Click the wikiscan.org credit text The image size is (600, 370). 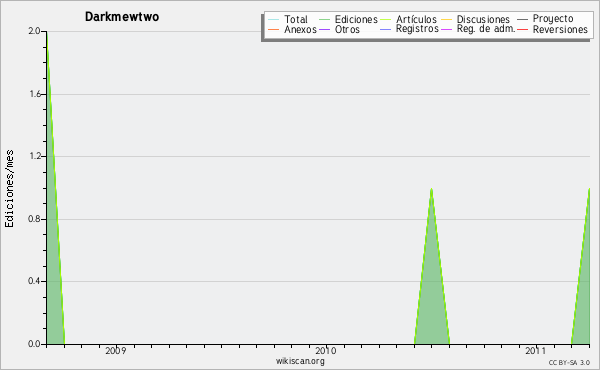click(x=300, y=361)
